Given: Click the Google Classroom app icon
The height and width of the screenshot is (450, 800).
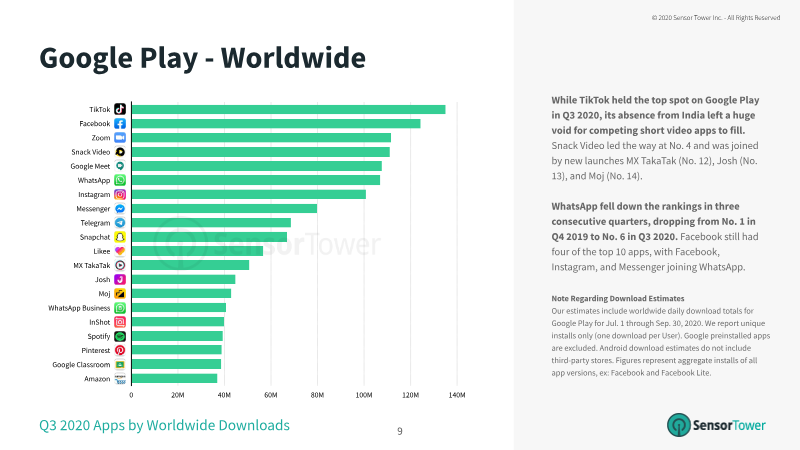Looking at the screenshot, I should (120, 364).
